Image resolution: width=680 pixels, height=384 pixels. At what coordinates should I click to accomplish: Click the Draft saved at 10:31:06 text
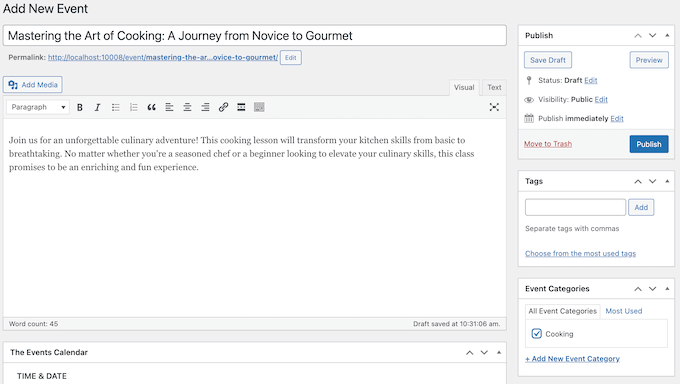point(456,324)
